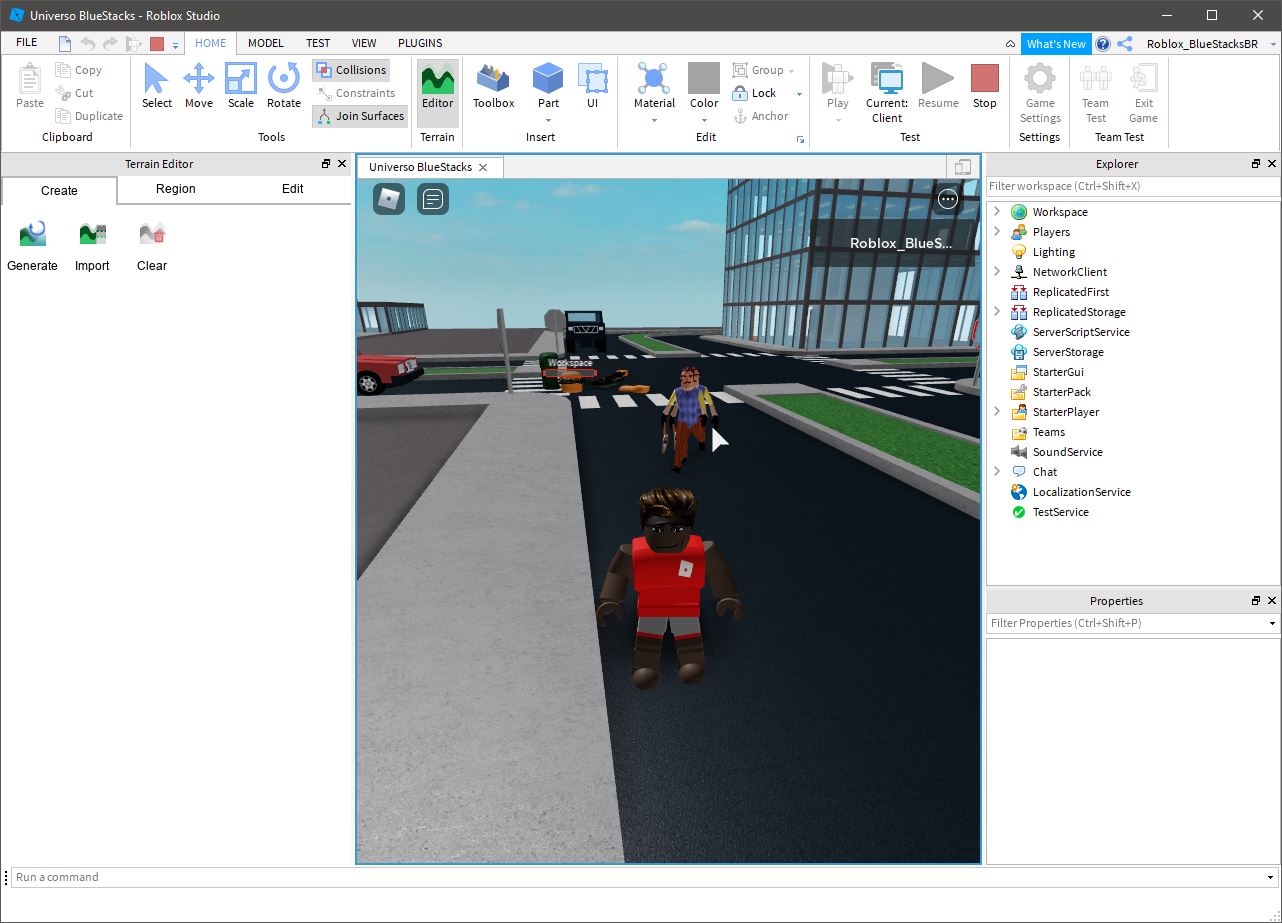
Task: Open the FILE menu
Action: tap(27, 43)
